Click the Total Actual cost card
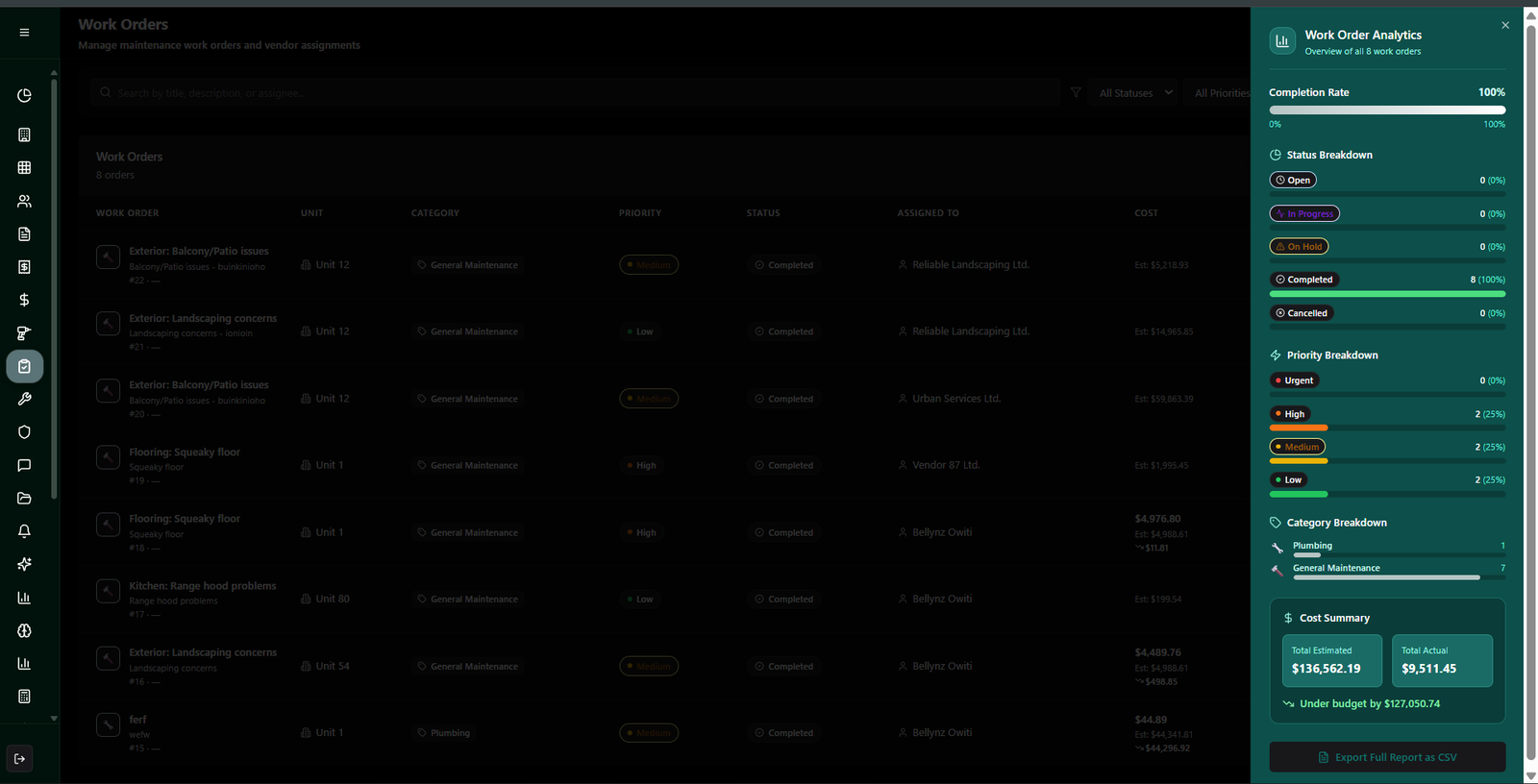The width and height of the screenshot is (1538, 784). (1442, 660)
